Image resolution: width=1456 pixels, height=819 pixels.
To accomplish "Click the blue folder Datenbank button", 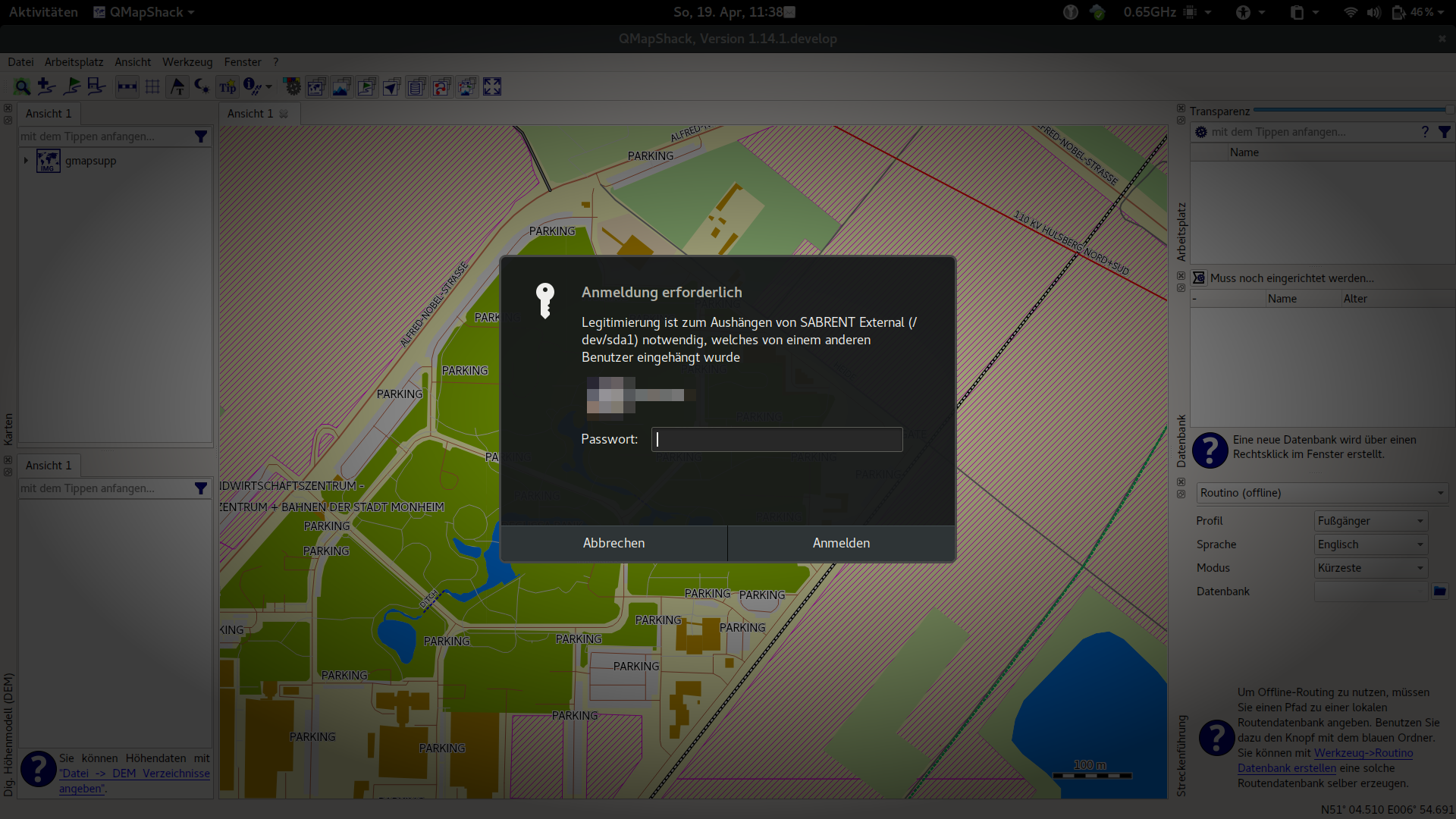I will 1439,591.
